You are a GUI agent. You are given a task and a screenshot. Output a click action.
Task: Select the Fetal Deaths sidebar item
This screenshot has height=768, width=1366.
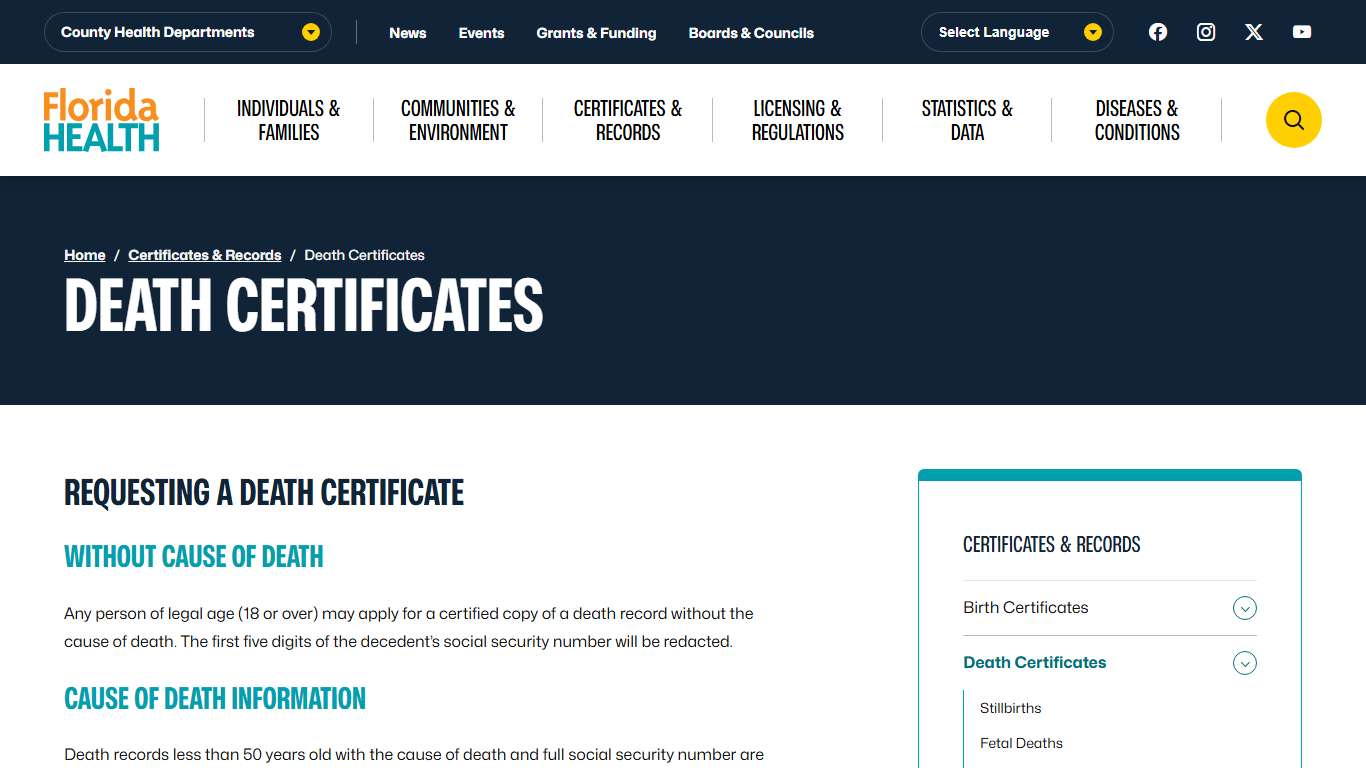coord(1021,743)
